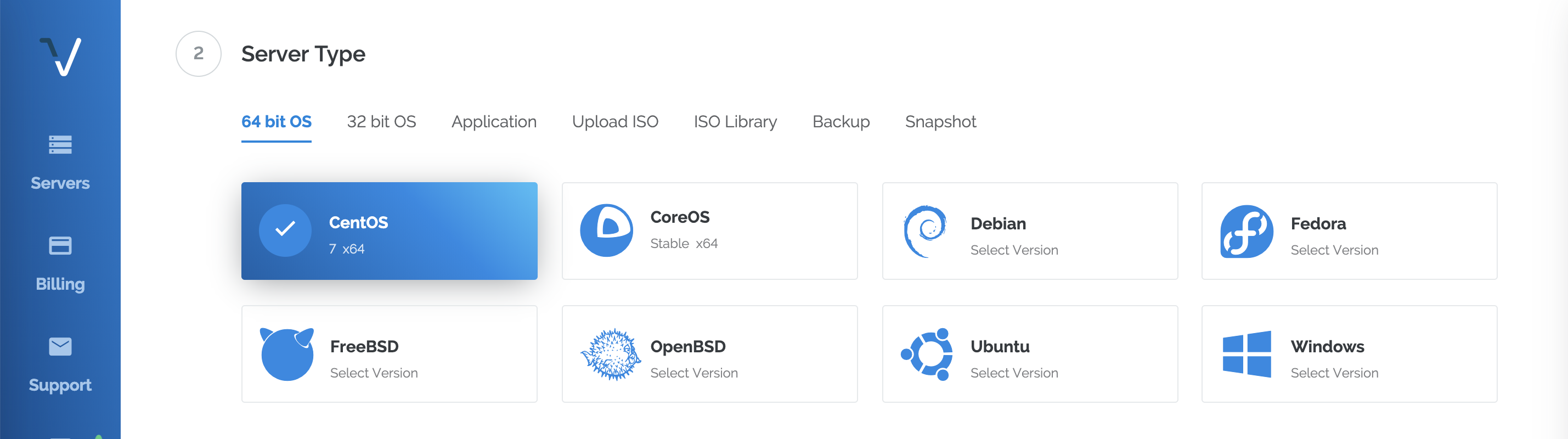1568x439 pixels.
Task: Click the CoreOS Stable x64 version text
Action: (684, 244)
